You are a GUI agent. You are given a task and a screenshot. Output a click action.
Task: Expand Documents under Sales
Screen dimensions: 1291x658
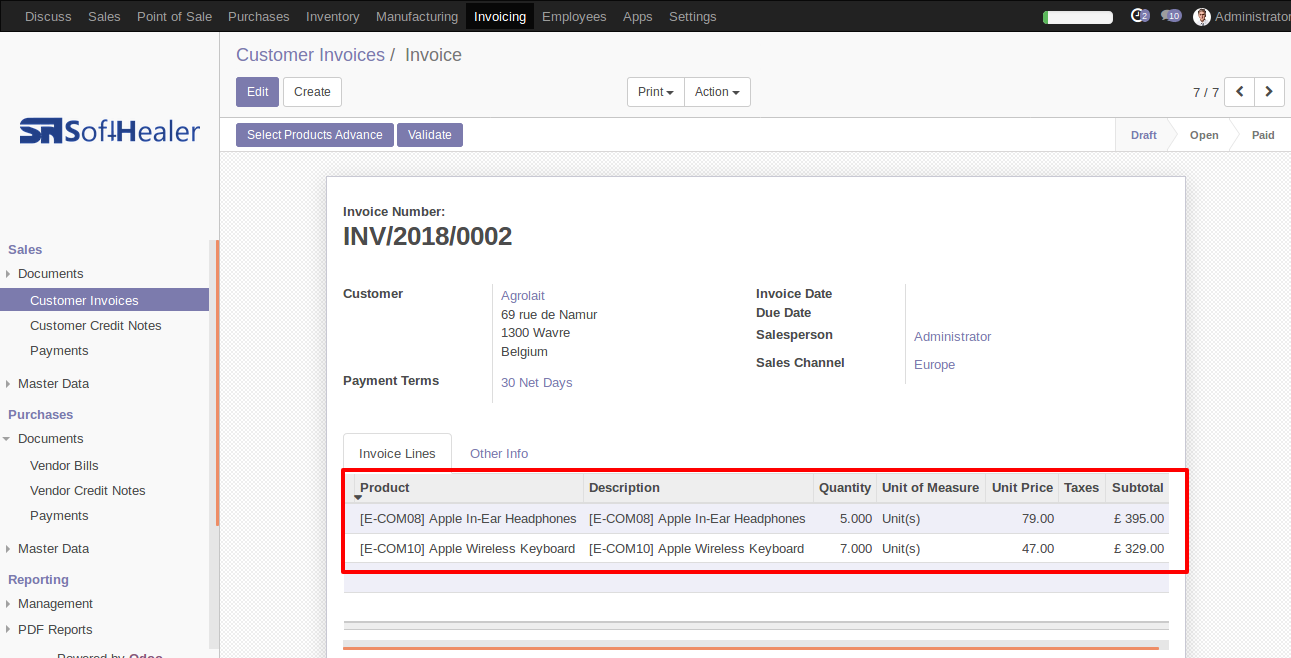click(50, 274)
